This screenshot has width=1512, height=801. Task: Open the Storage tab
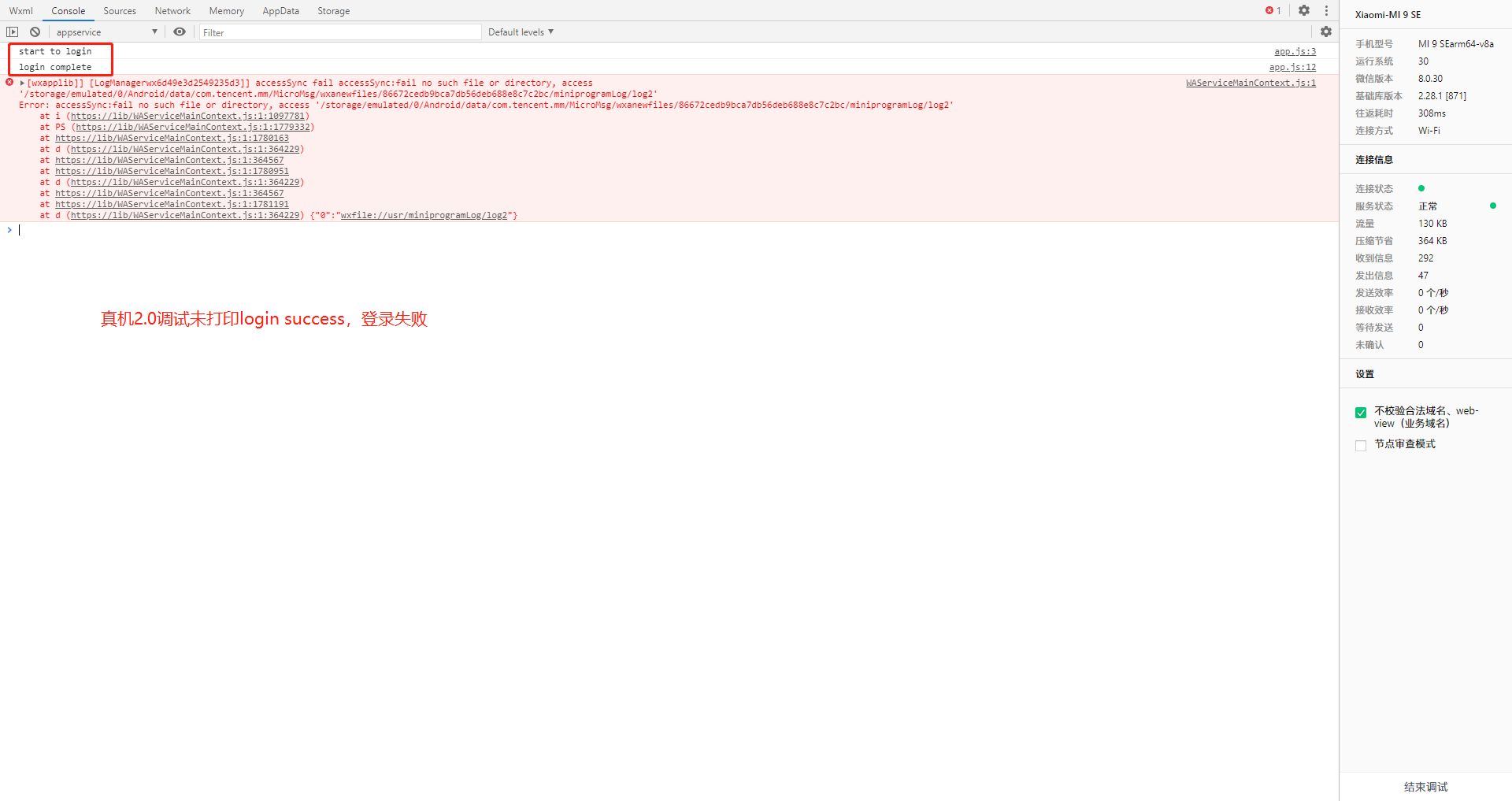[334, 11]
